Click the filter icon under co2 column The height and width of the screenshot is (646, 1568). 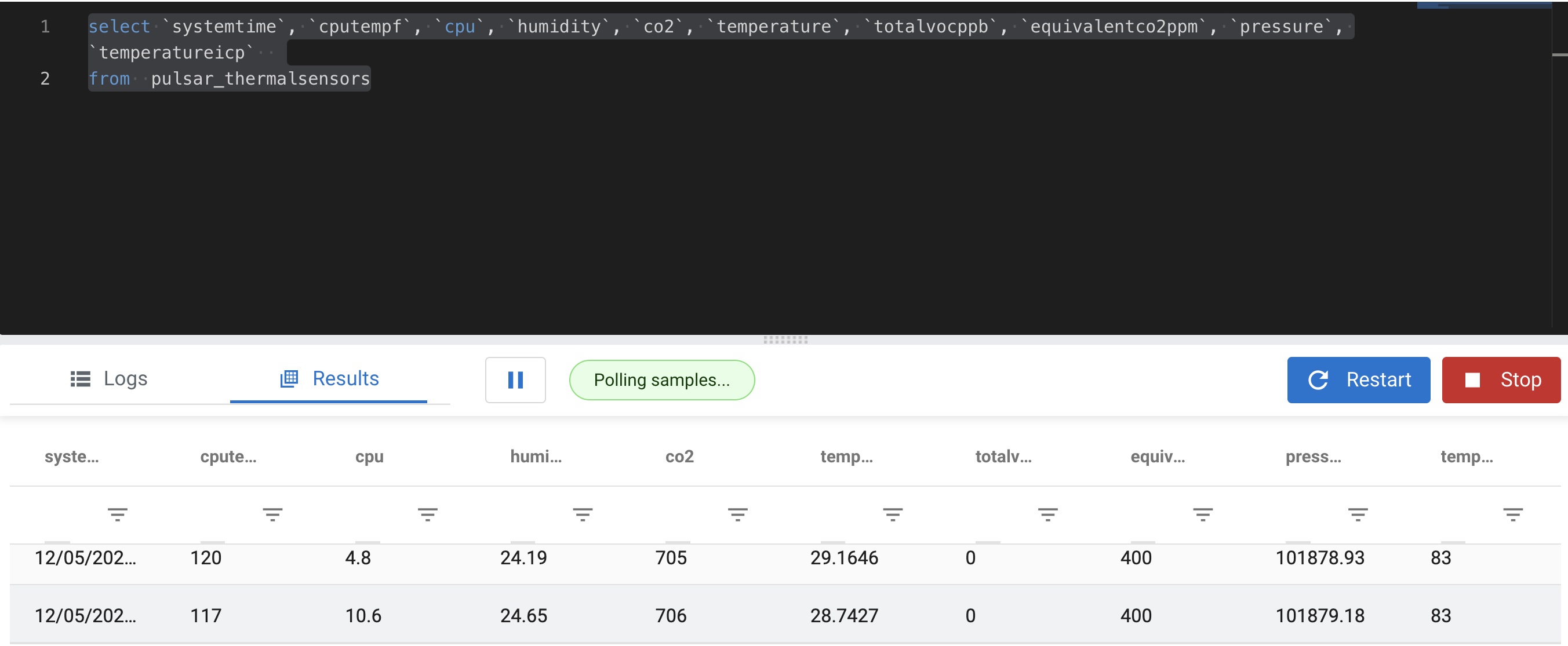click(x=737, y=514)
